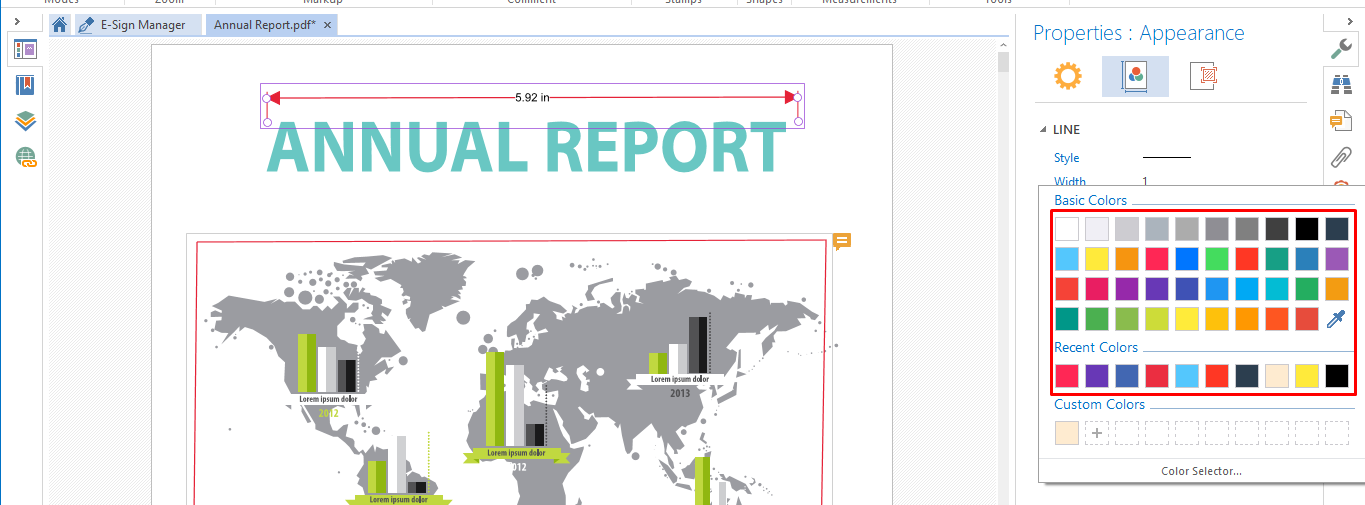Click the Width value field
Viewport: 1365px width, 505px height.
[1145, 181]
